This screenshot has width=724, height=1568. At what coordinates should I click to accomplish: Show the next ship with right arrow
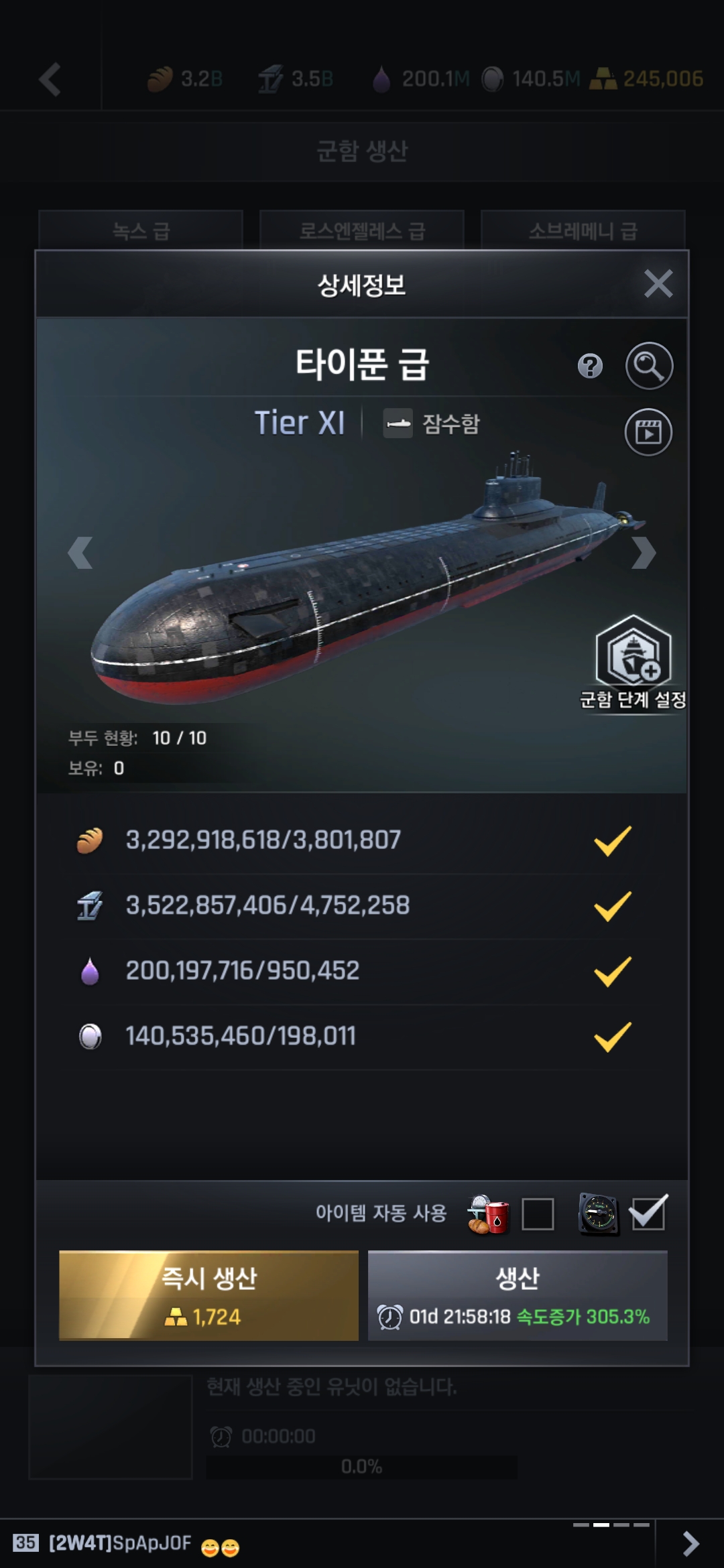(643, 553)
